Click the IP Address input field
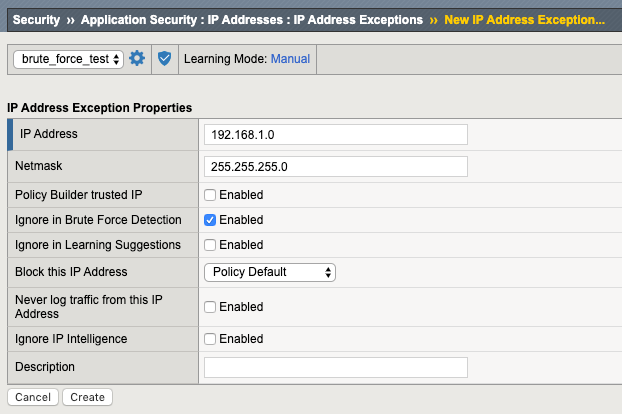Image resolution: width=622 pixels, height=414 pixels. [335, 134]
